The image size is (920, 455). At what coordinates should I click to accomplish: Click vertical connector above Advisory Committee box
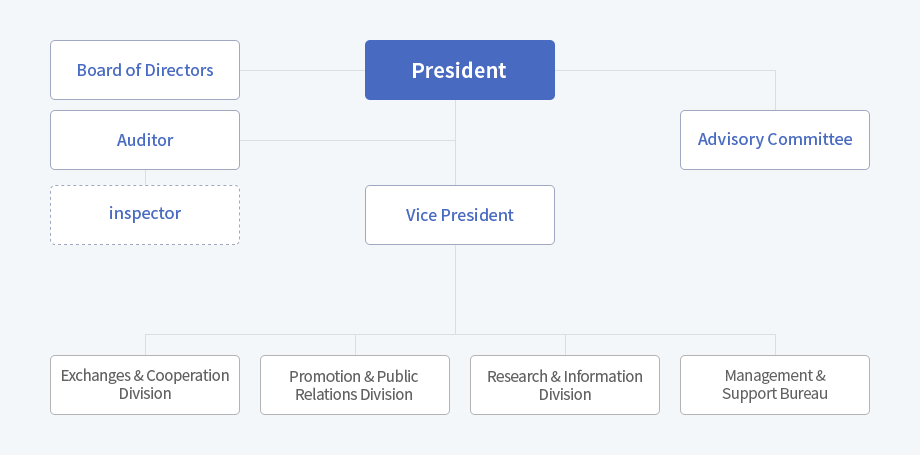pyautogui.click(x=776, y=90)
